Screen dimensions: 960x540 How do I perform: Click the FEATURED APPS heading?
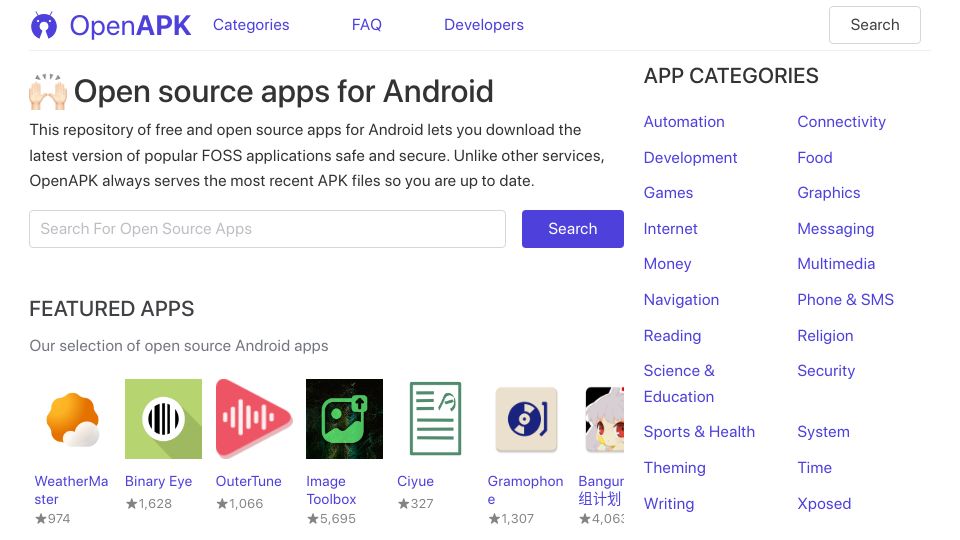(x=111, y=309)
